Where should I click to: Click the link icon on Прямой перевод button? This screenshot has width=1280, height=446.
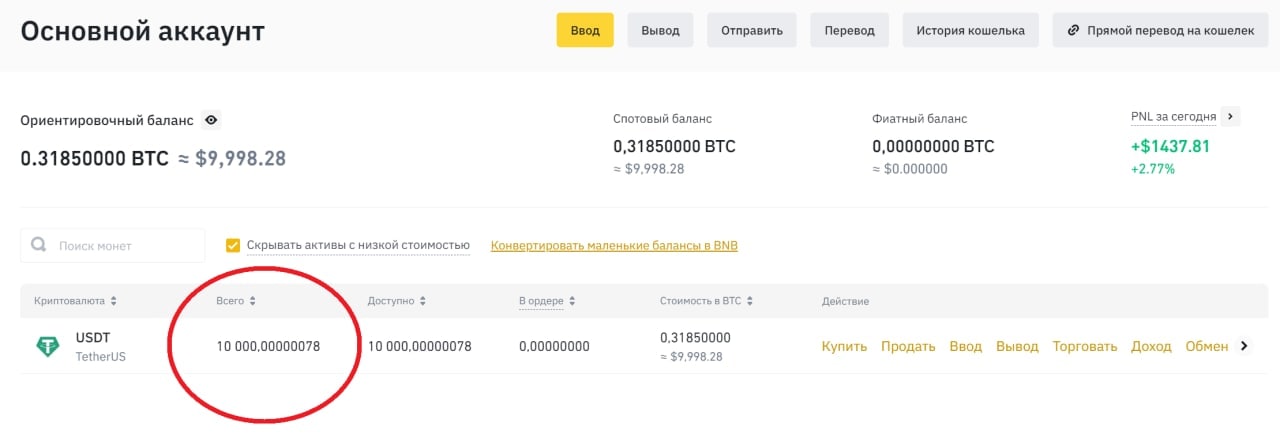point(1073,30)
